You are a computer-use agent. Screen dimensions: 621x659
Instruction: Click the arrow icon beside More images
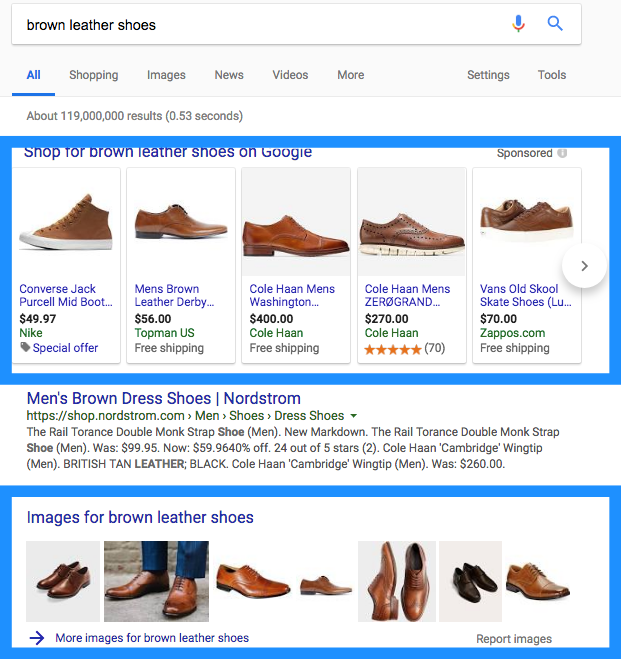pyautogui.click(x=37, y=638)
